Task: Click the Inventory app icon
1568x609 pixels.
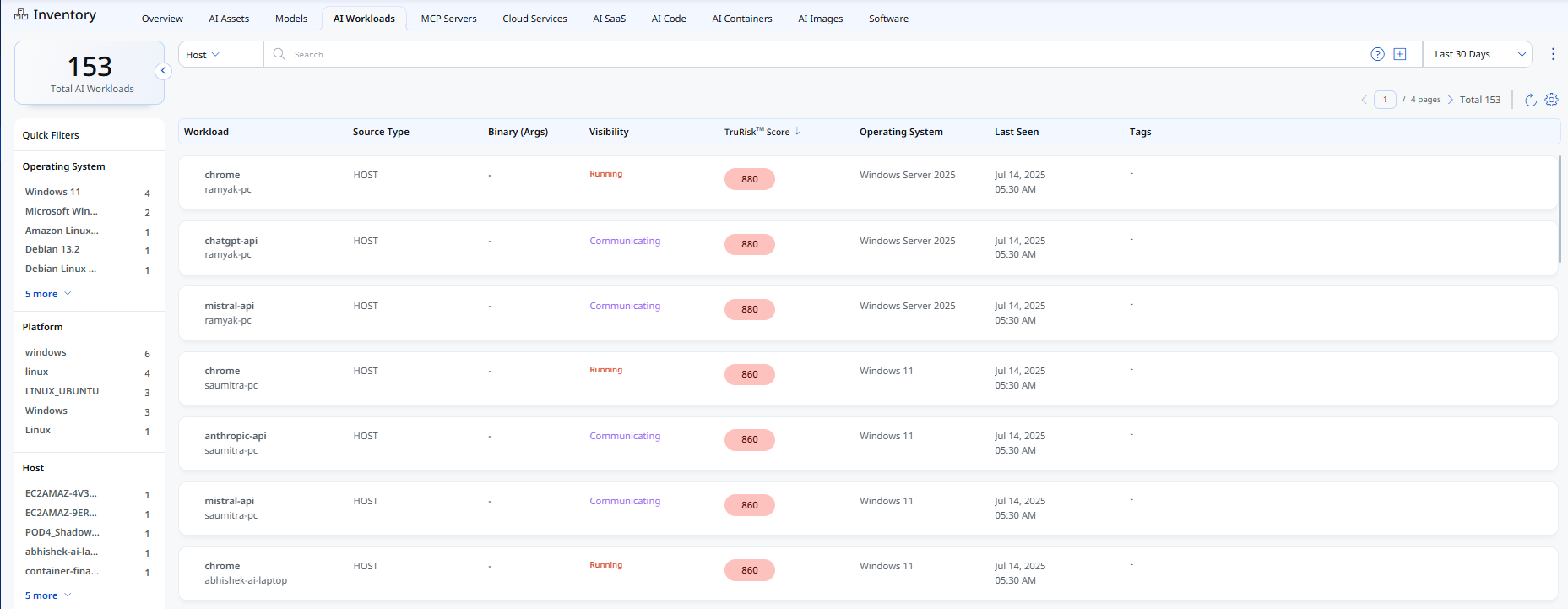Action: [21, 15]
